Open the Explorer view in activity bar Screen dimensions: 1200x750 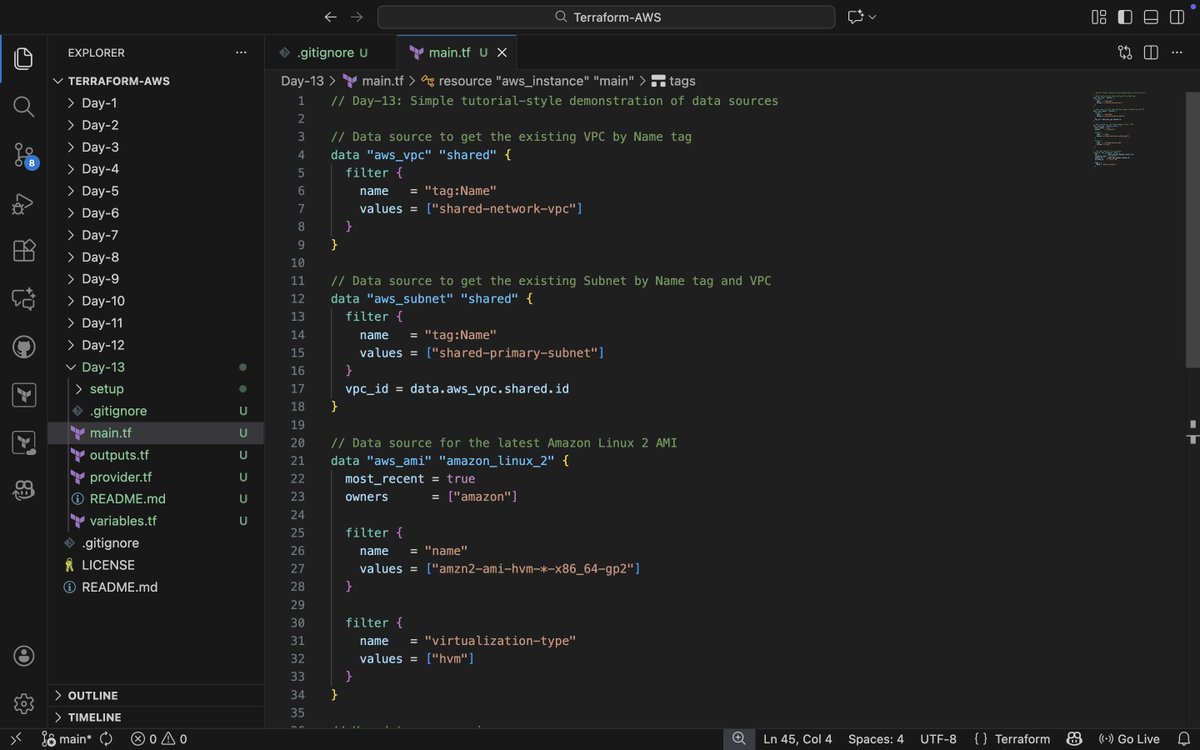24,59
